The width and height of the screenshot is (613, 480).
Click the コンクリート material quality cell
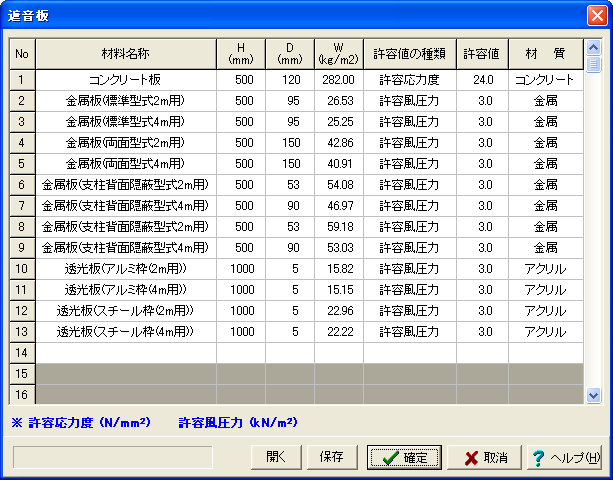click(x=546, y=80)
